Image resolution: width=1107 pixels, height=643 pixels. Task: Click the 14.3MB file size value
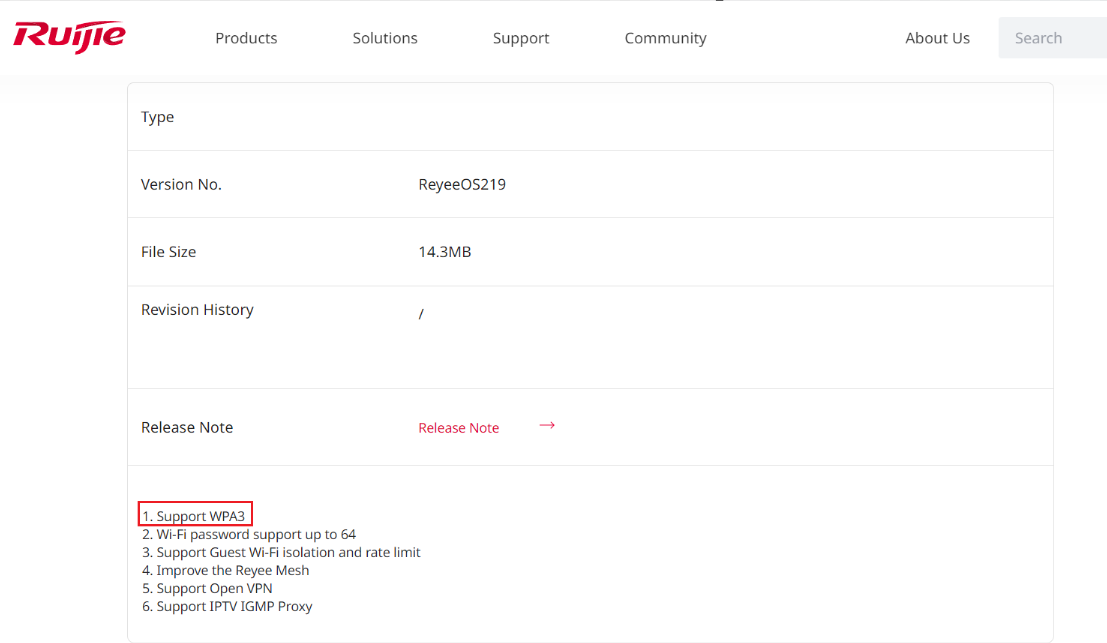click(444, 252)
